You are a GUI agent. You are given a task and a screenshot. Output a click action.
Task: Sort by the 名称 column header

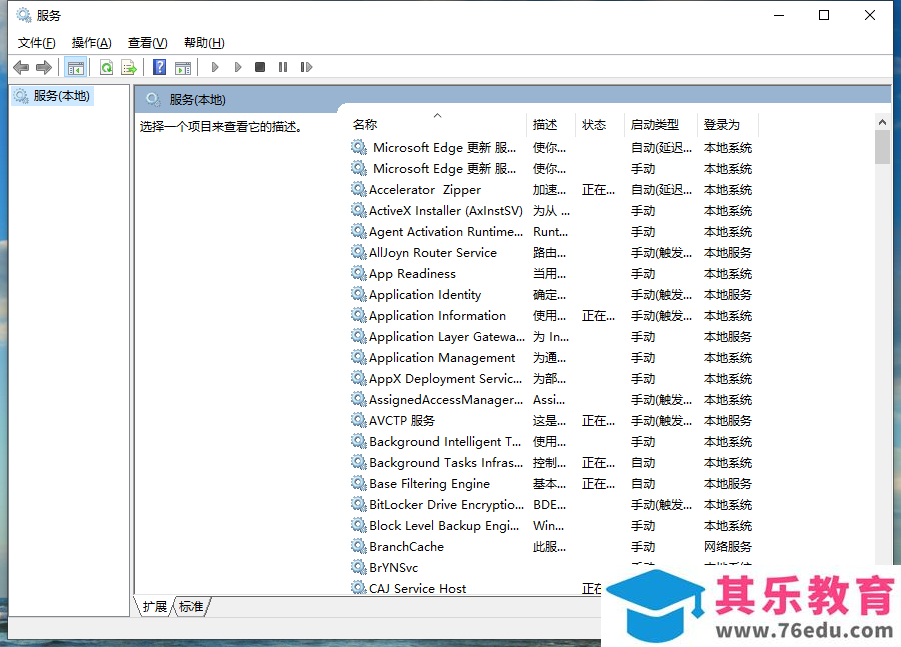[439, 125]
